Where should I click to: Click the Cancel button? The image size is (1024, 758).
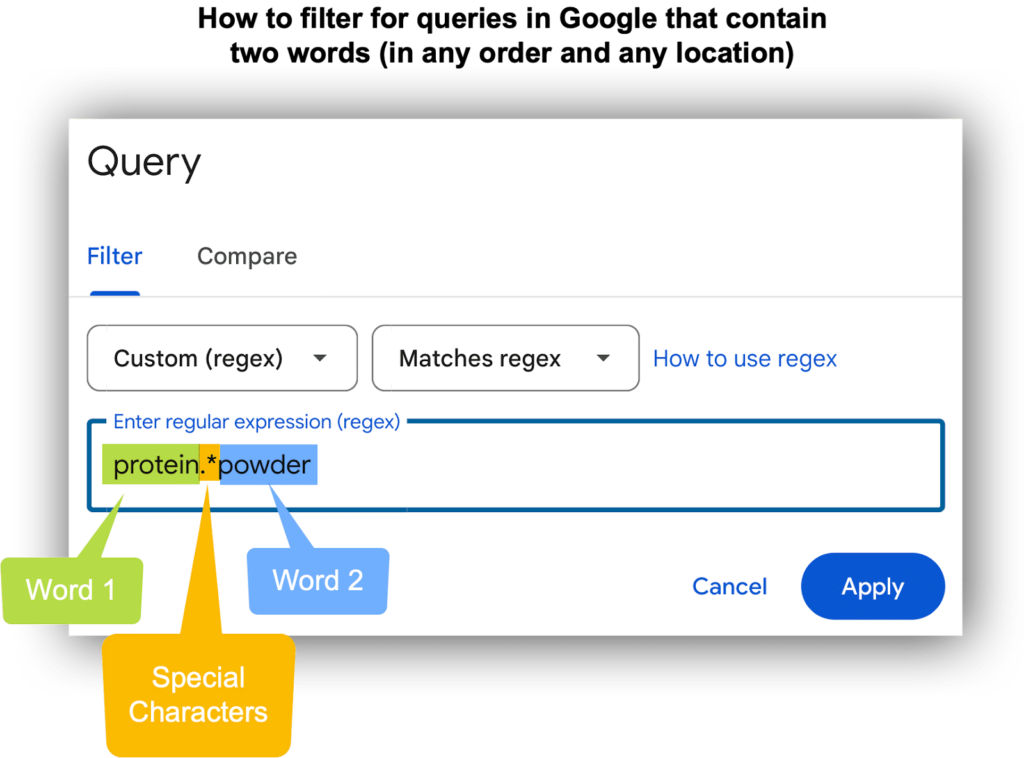(x=729, y=586)
